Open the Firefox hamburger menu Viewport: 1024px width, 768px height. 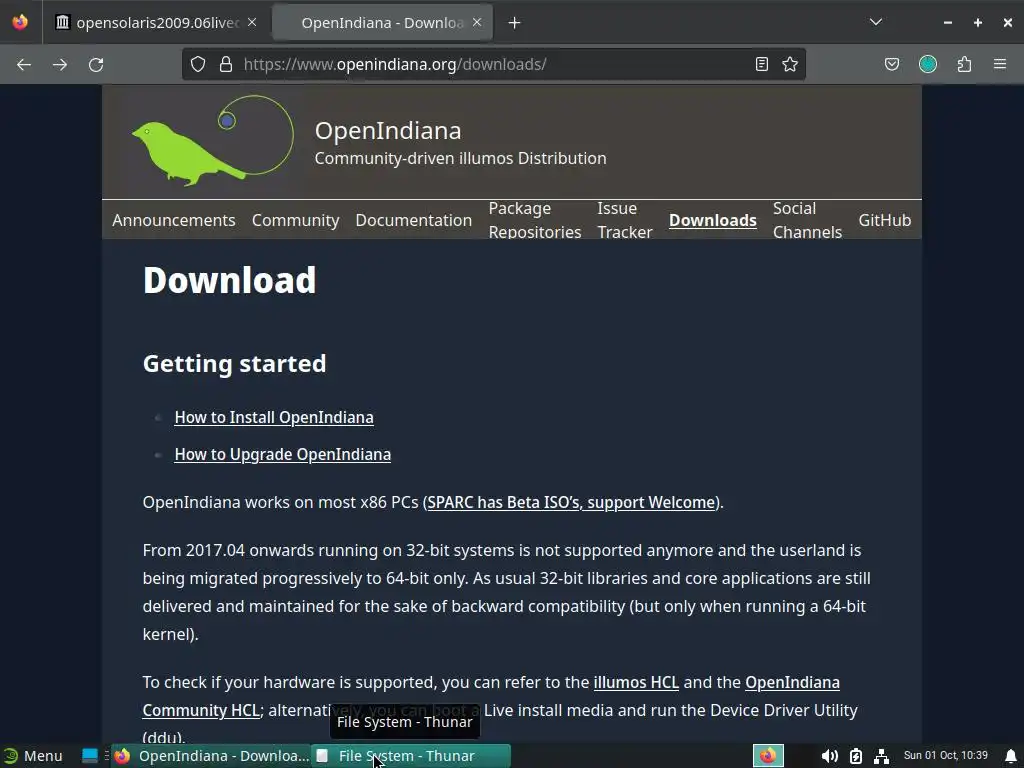tap(1000, 64)
